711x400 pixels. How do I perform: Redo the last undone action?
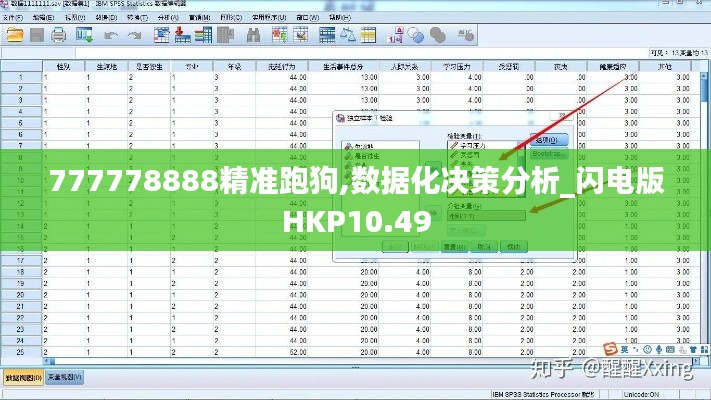tap(134, 35)
